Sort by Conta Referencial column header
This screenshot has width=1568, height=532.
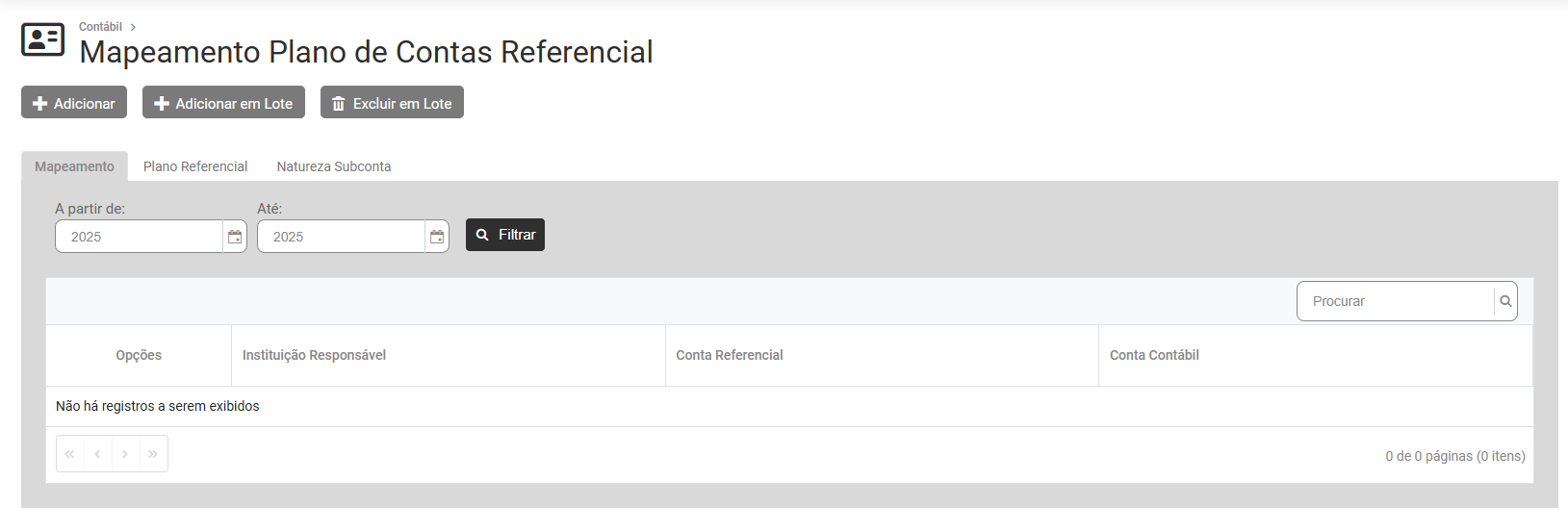pos(730,355)
